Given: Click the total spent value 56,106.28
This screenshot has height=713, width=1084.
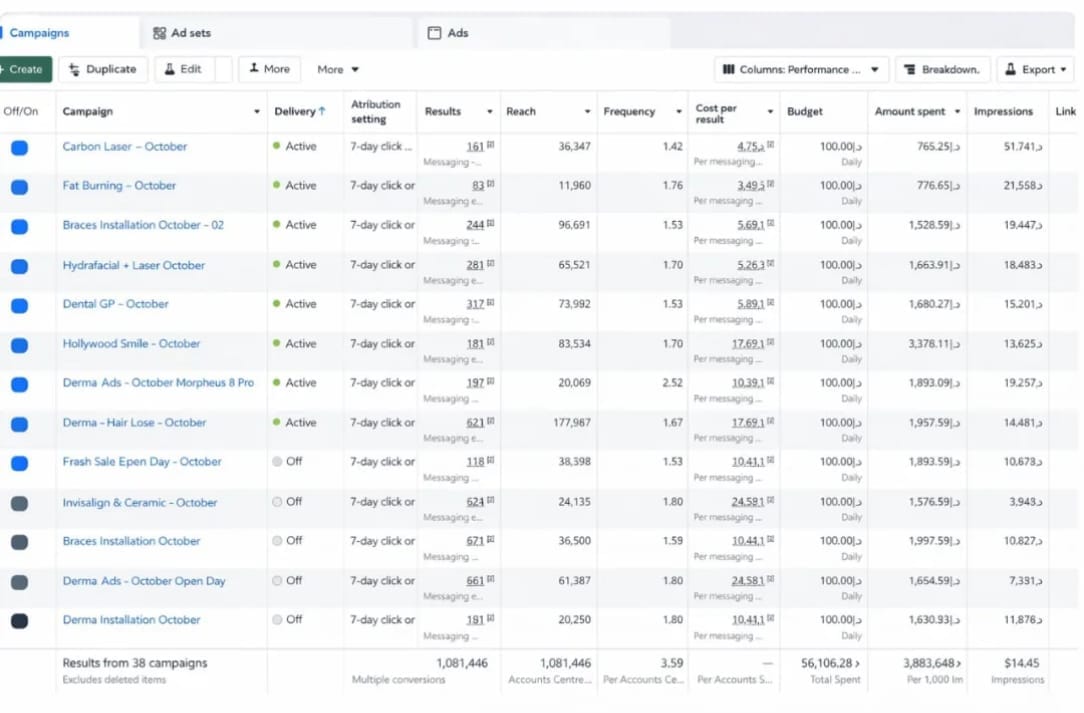Looking at the screenshot, I should coord(830,663).
